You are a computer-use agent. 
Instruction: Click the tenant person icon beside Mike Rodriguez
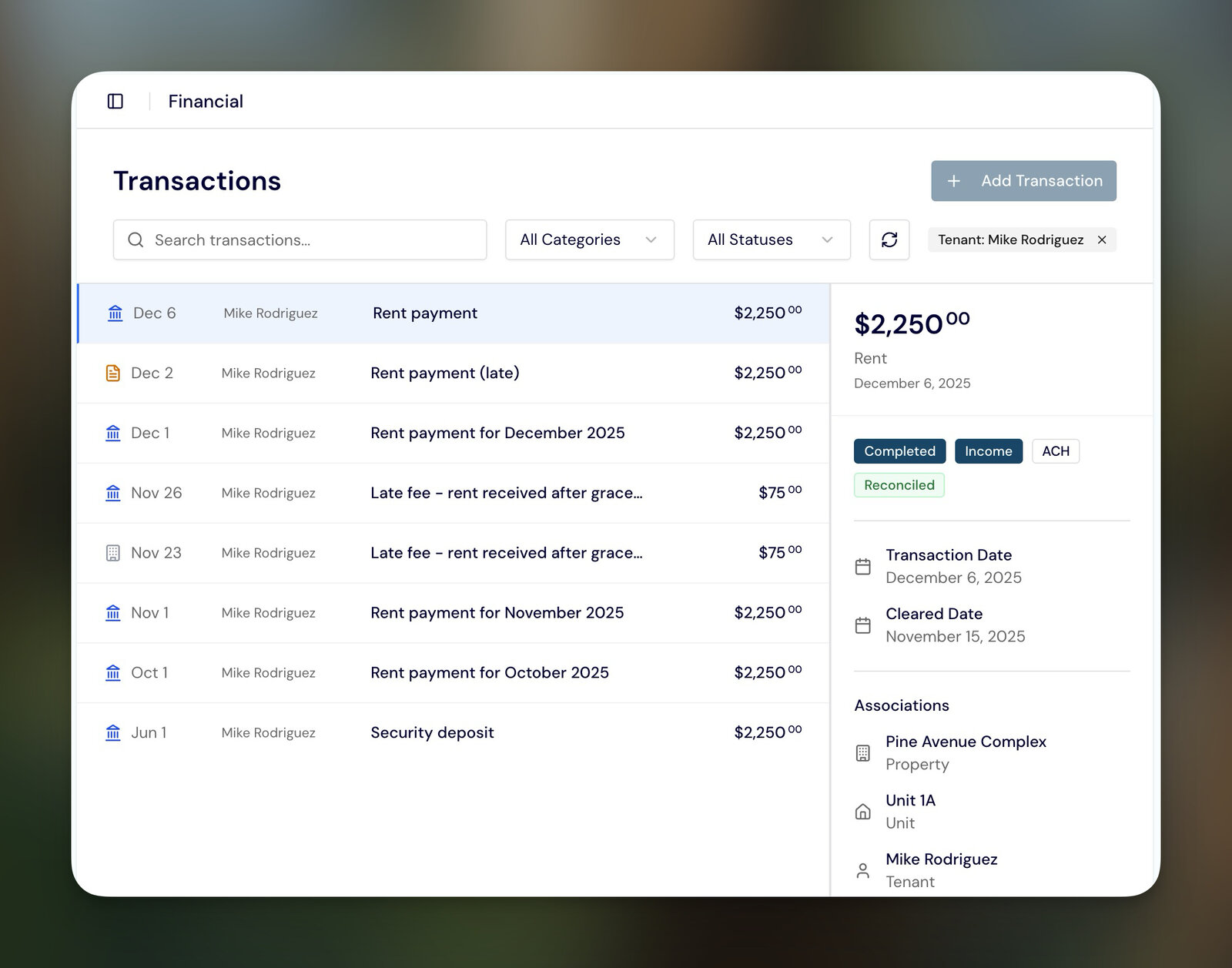863,869
